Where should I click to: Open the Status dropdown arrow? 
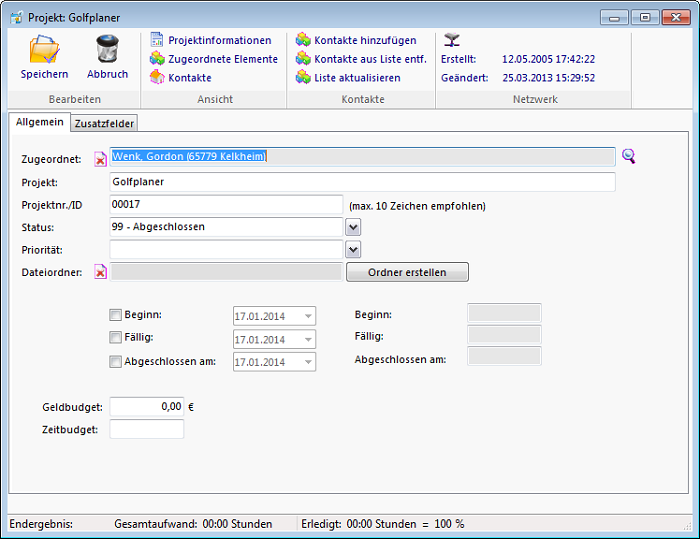(353, 227)
